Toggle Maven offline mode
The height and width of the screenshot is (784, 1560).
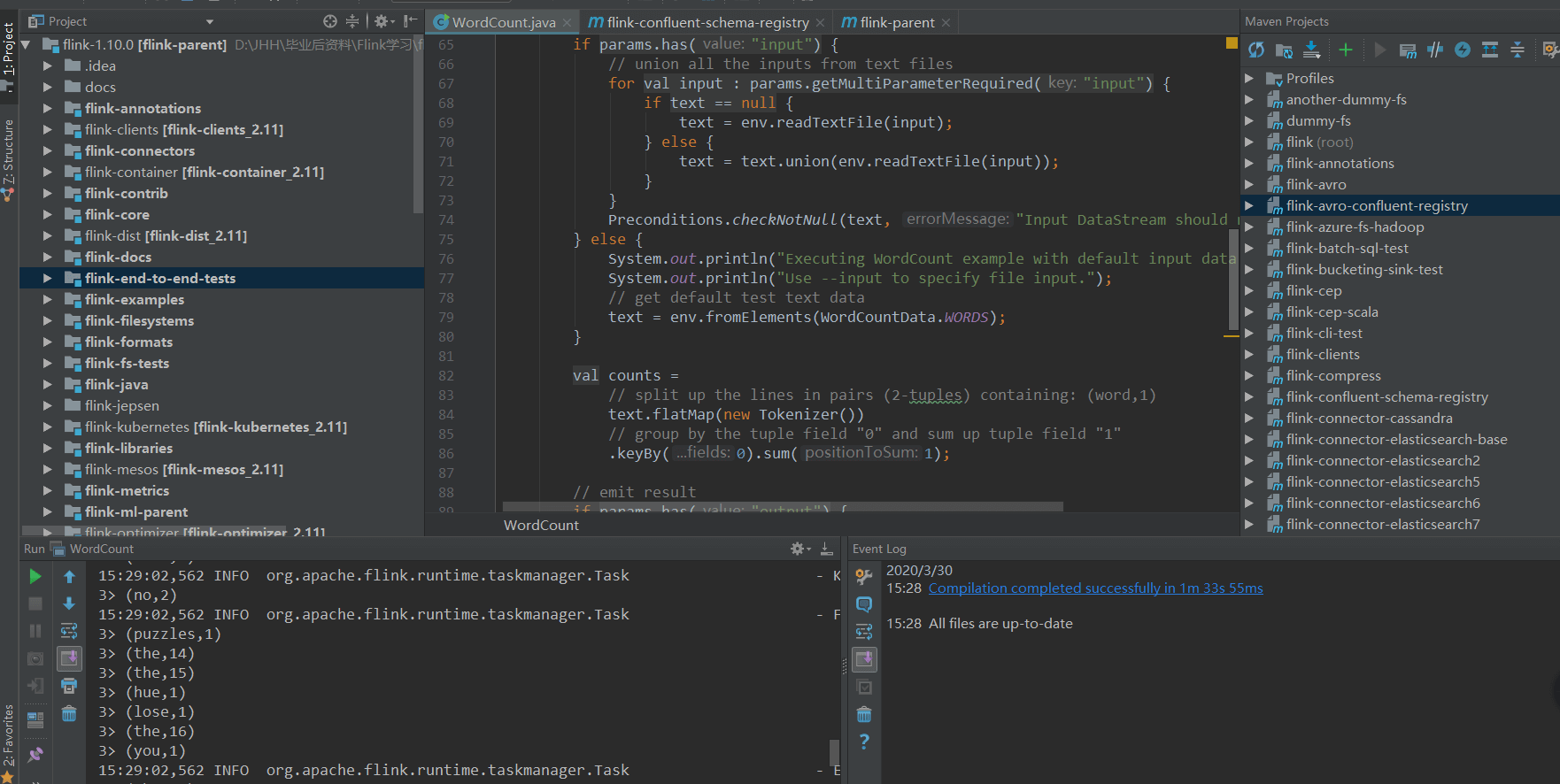click(x=1435, y=50)
